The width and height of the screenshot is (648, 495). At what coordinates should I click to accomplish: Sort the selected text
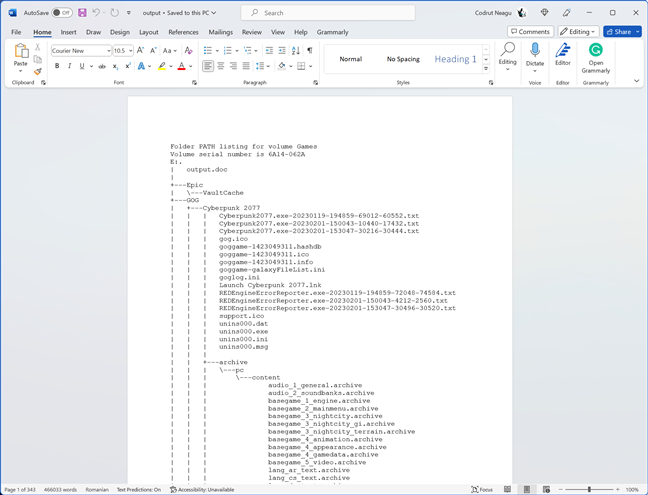point(296,50)
